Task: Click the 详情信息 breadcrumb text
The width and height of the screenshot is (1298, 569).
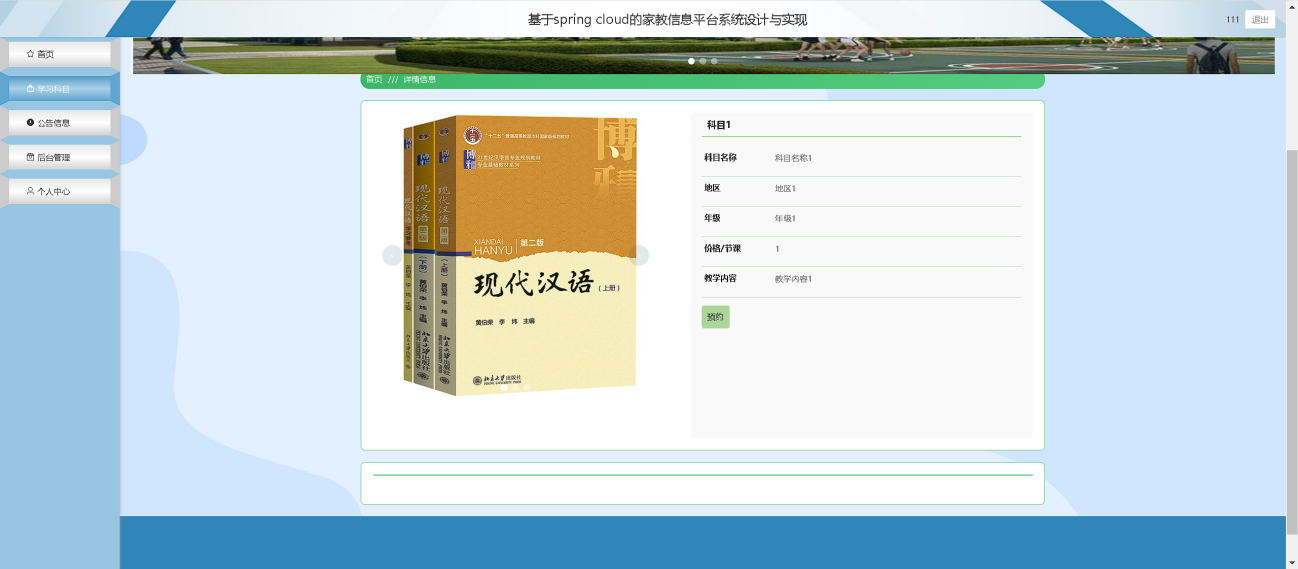Action: (x=420, y=79)
